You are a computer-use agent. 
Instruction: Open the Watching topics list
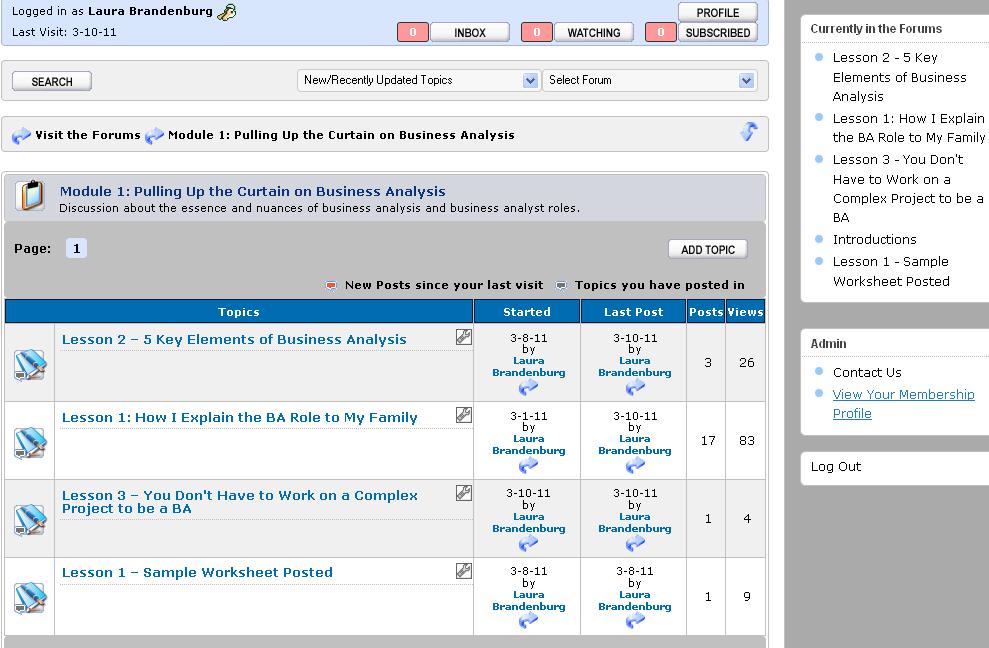(x=593, y=33)
